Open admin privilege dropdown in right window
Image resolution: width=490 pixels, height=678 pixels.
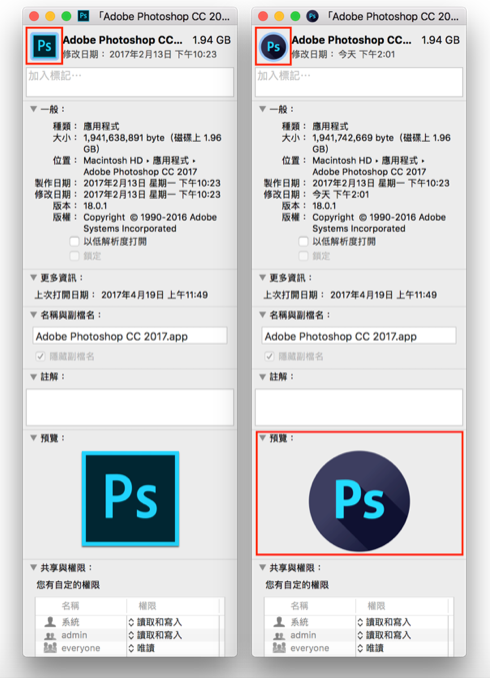(x=384, y=635)
